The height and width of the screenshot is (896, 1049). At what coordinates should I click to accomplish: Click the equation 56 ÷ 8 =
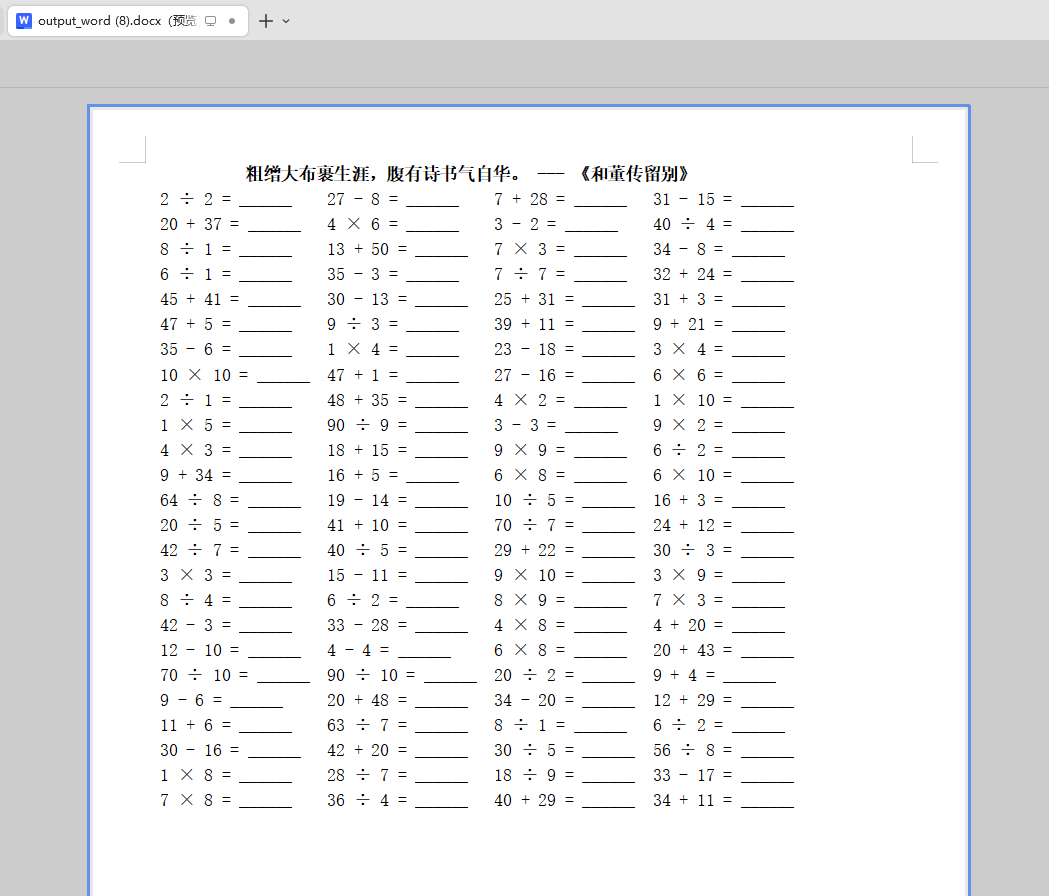(693, 751)
